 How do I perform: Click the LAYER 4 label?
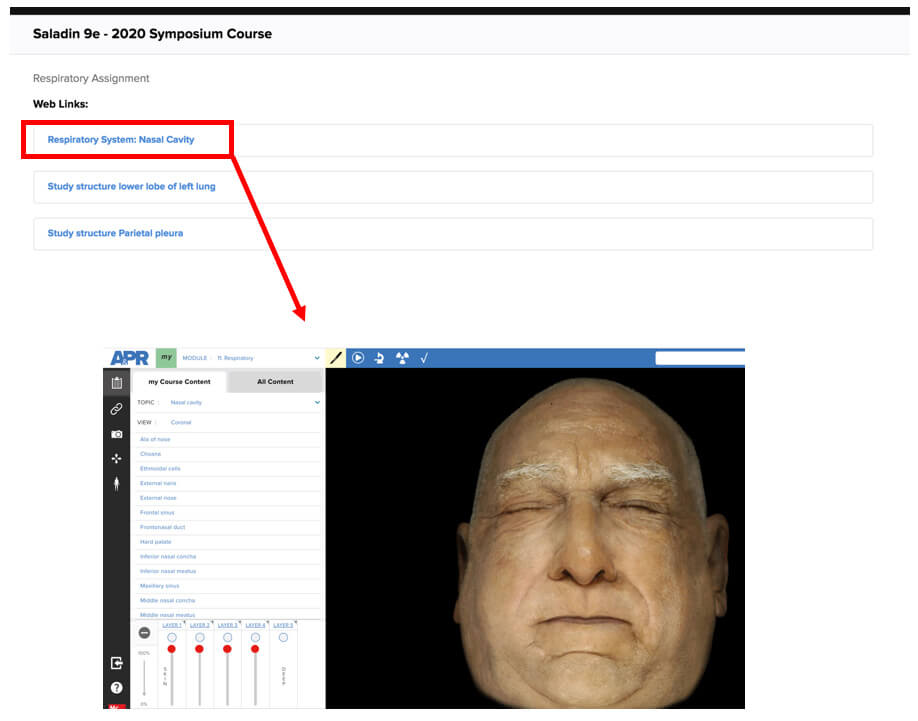click(255, 625)
